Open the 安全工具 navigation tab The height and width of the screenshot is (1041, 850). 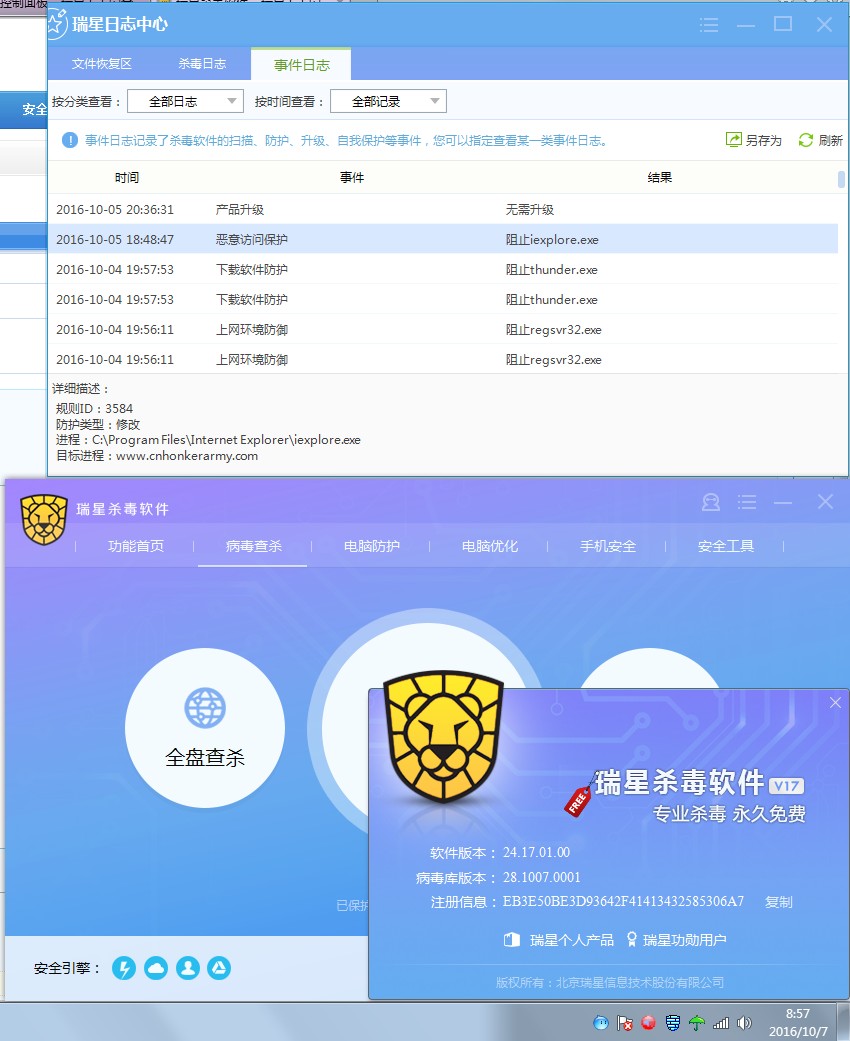[726, 546]
